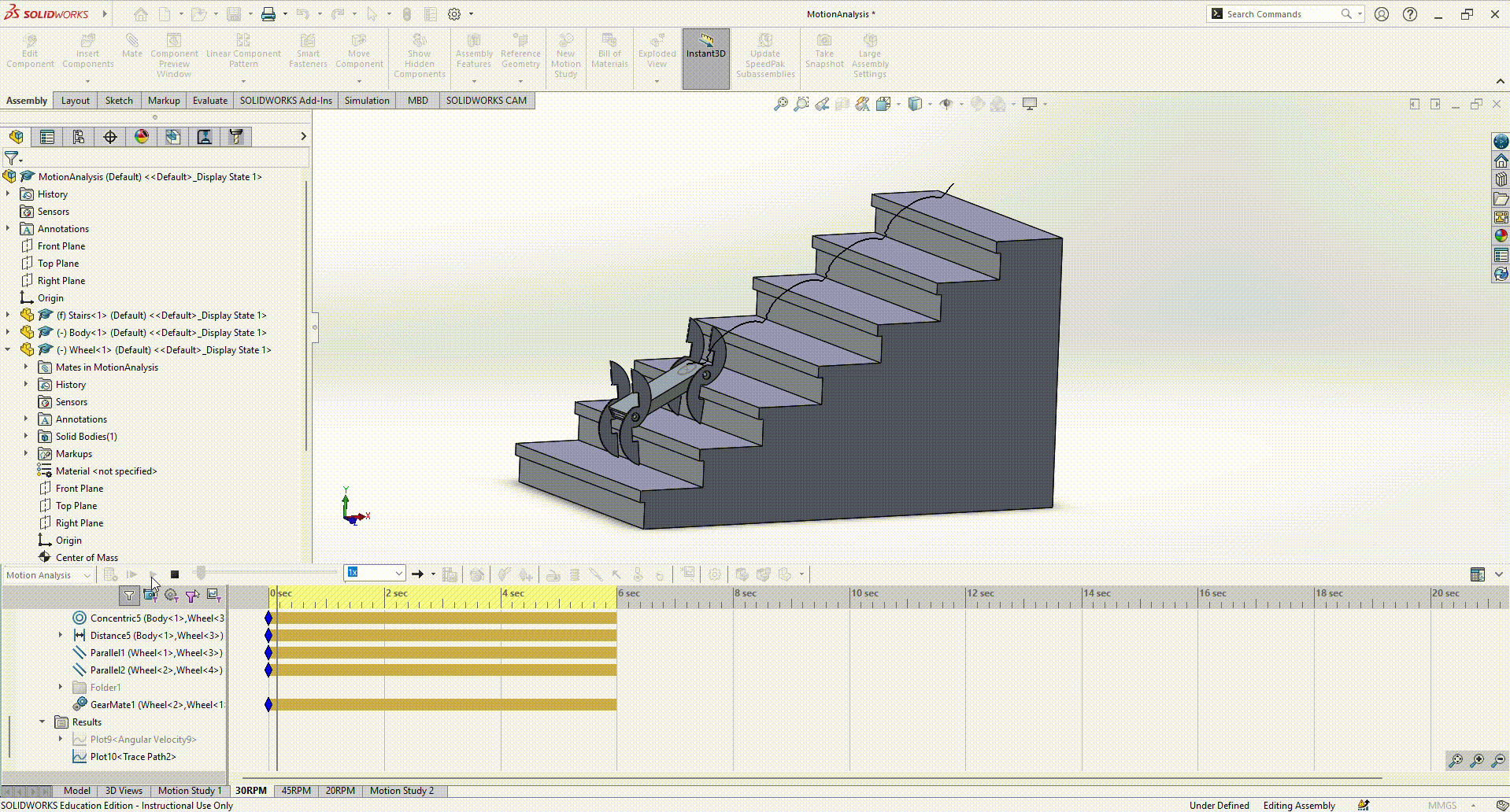Image resolution: width=1510 pixels, height=812 pixels.
Task: Stop the motion study playback
Action: click(x=175, y=574)
